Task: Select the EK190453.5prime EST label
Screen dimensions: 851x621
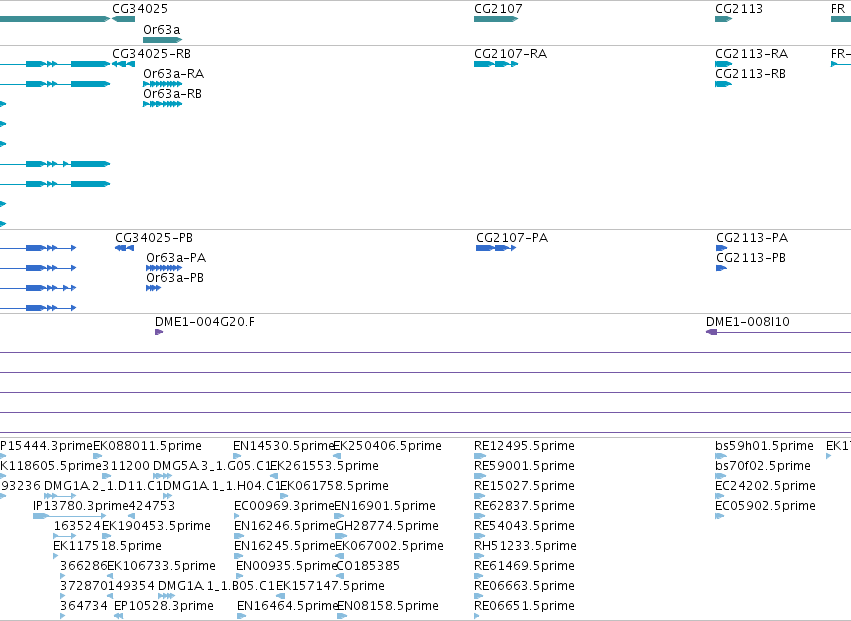Action: click(156, 526)
